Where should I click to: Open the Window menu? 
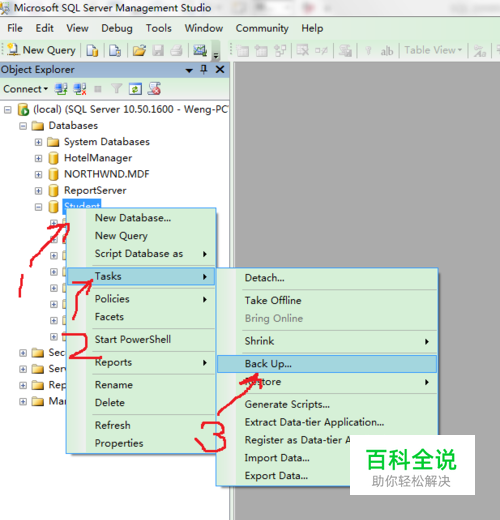click(x=204, y=28)
